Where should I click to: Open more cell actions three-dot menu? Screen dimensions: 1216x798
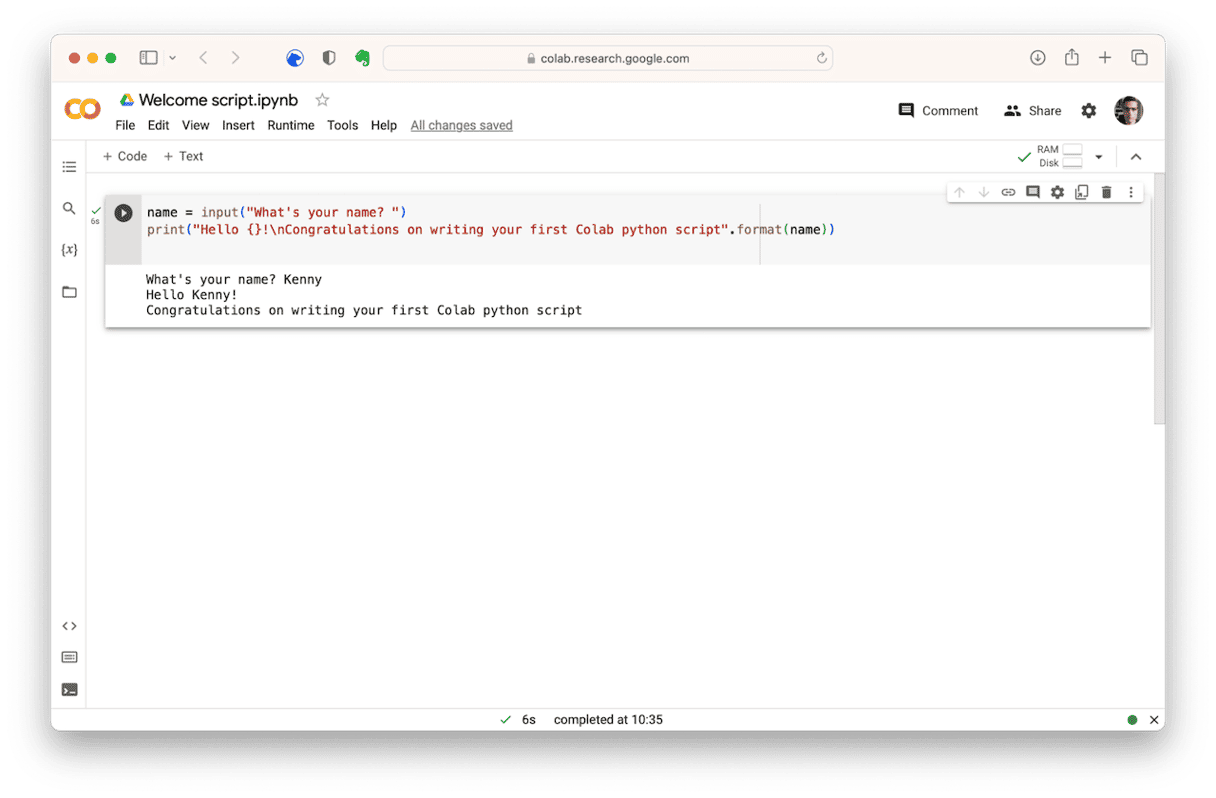coord(1131,192)
